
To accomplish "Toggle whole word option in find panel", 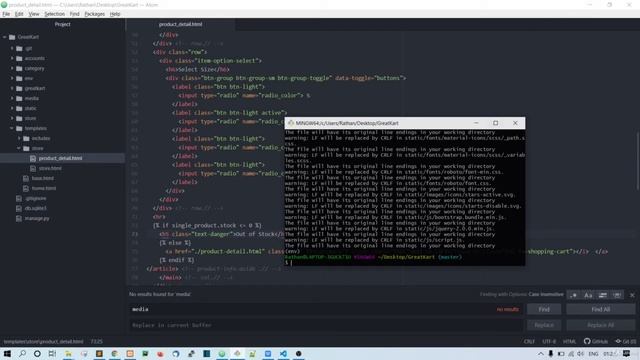I will pos(617,295).
